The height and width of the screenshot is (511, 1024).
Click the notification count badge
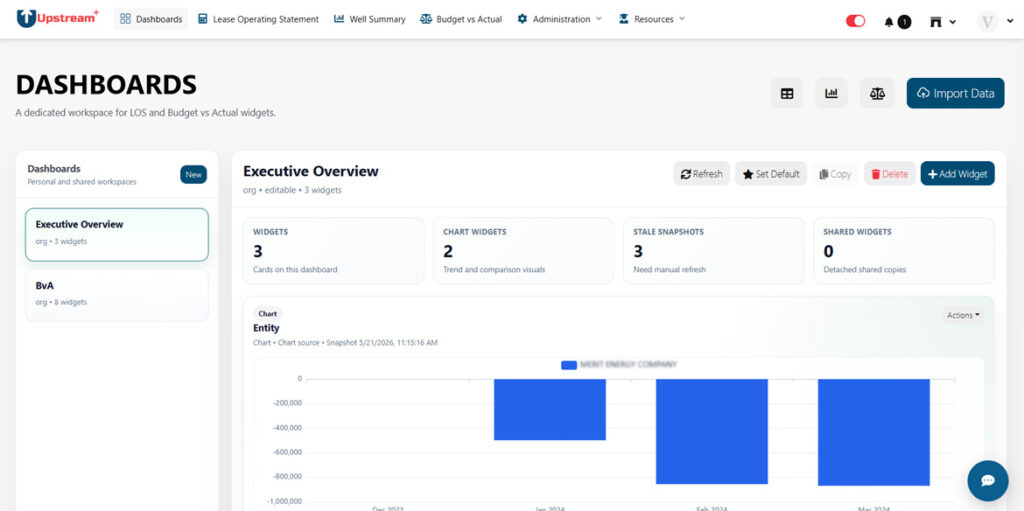904,22
